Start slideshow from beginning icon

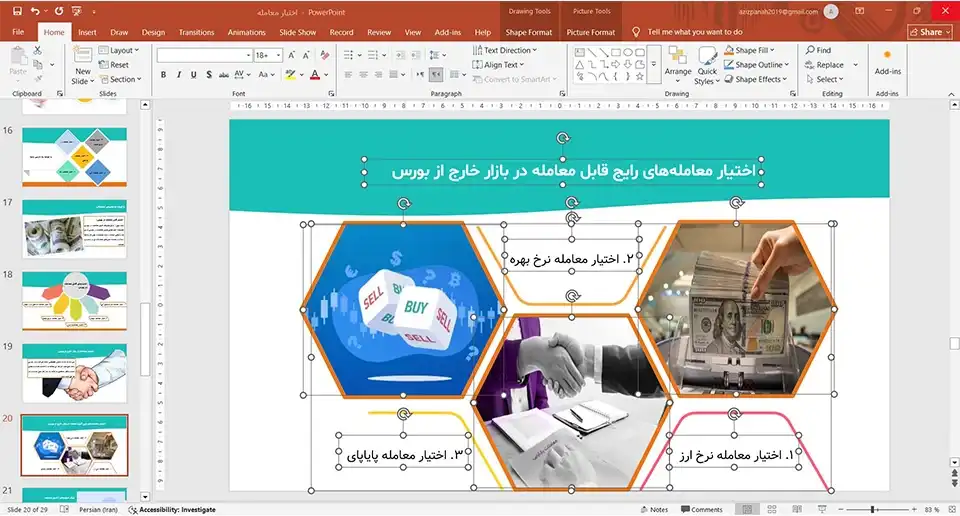(77, 11)
